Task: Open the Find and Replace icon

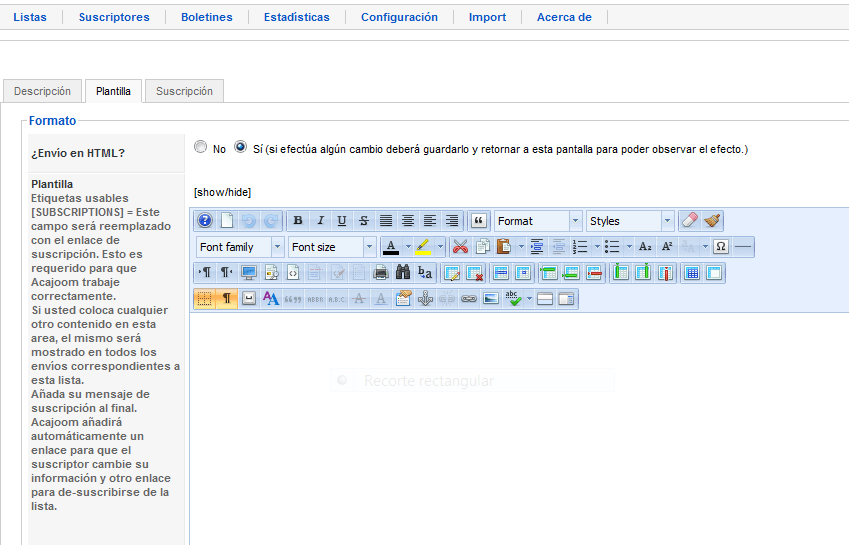Action: tap(425, 273)
